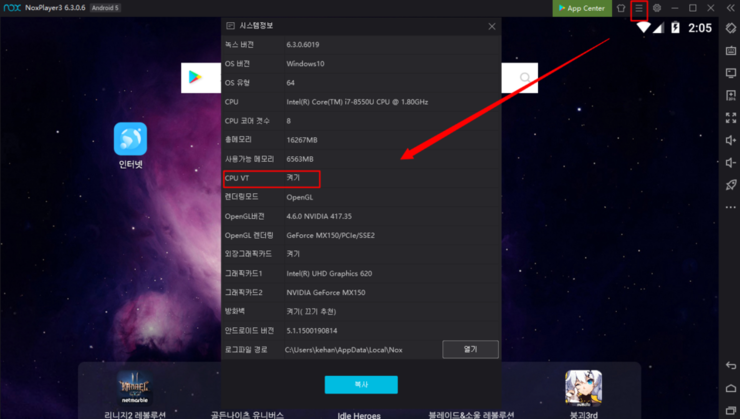Screen dimensions: 740x419
Task: Open the hamburger menu in title bar
Action: click(639, 8)
